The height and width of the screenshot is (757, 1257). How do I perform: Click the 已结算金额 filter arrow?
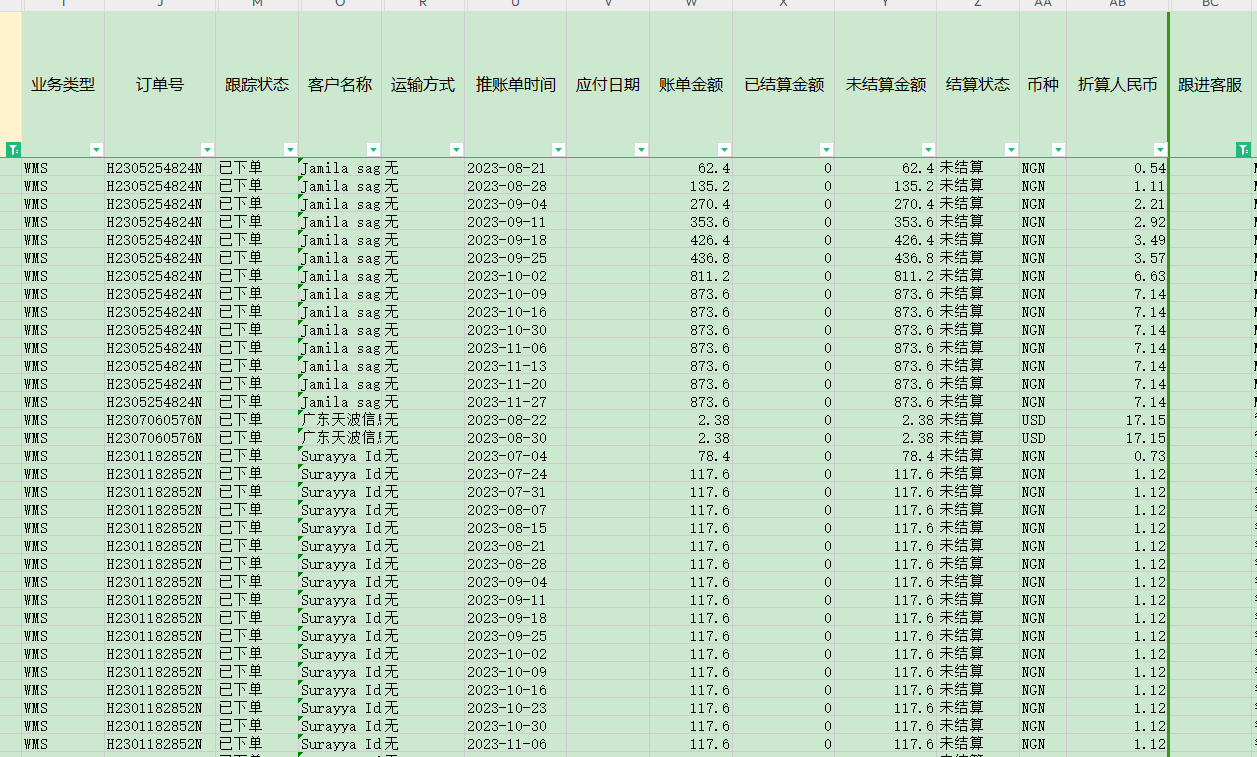[826, 149]
